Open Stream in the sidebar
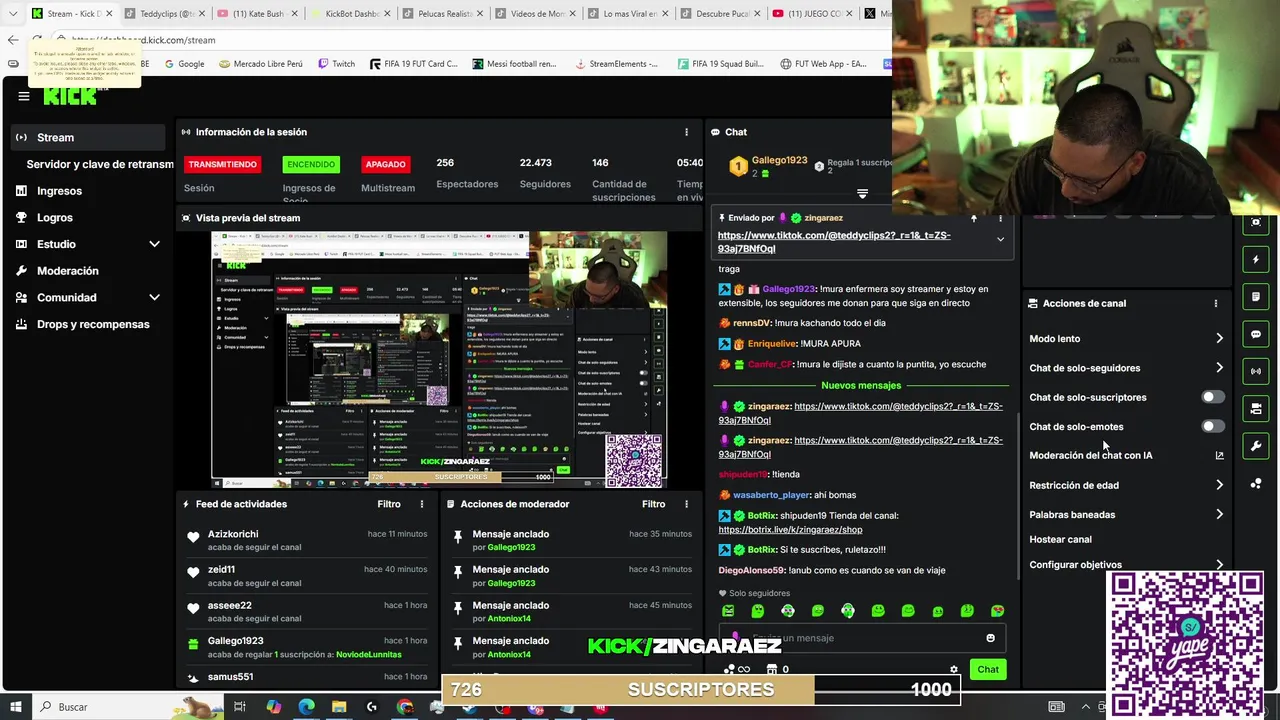Screen dimensions: 1280x720 tap(88, 137)
